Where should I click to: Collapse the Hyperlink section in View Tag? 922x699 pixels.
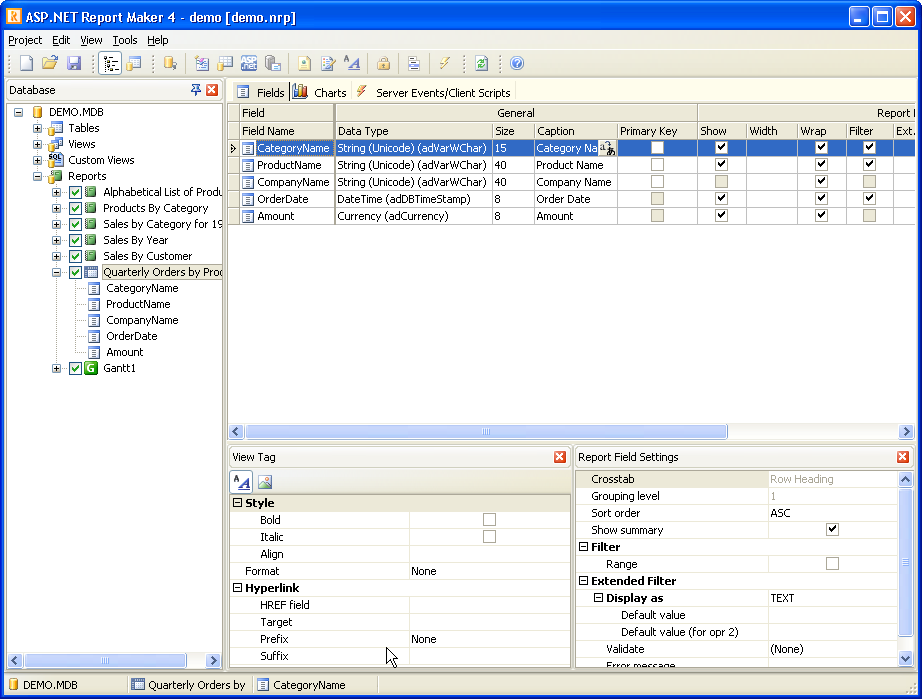click(x=238, y=588)
